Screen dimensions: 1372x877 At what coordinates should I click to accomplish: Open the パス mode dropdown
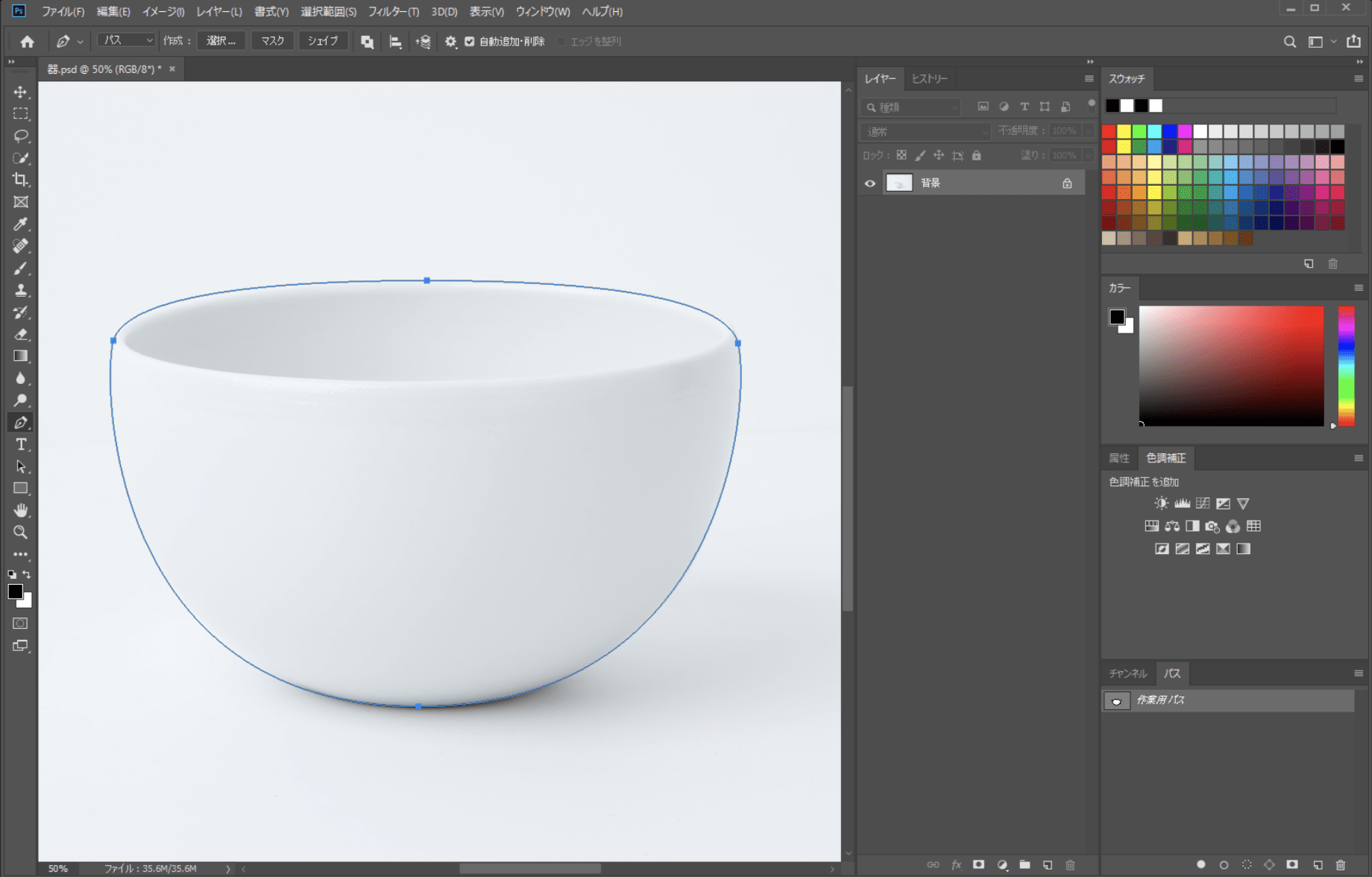point(126,41)
